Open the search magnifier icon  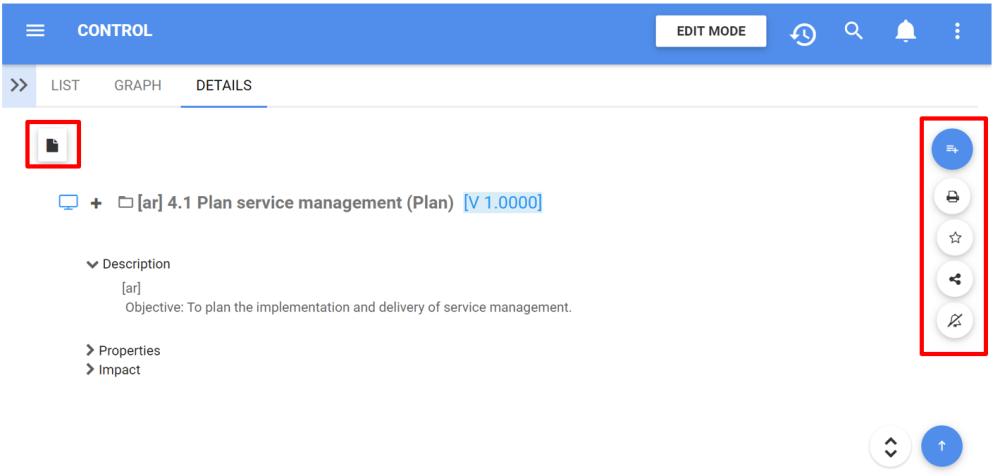tap(853, 31)
